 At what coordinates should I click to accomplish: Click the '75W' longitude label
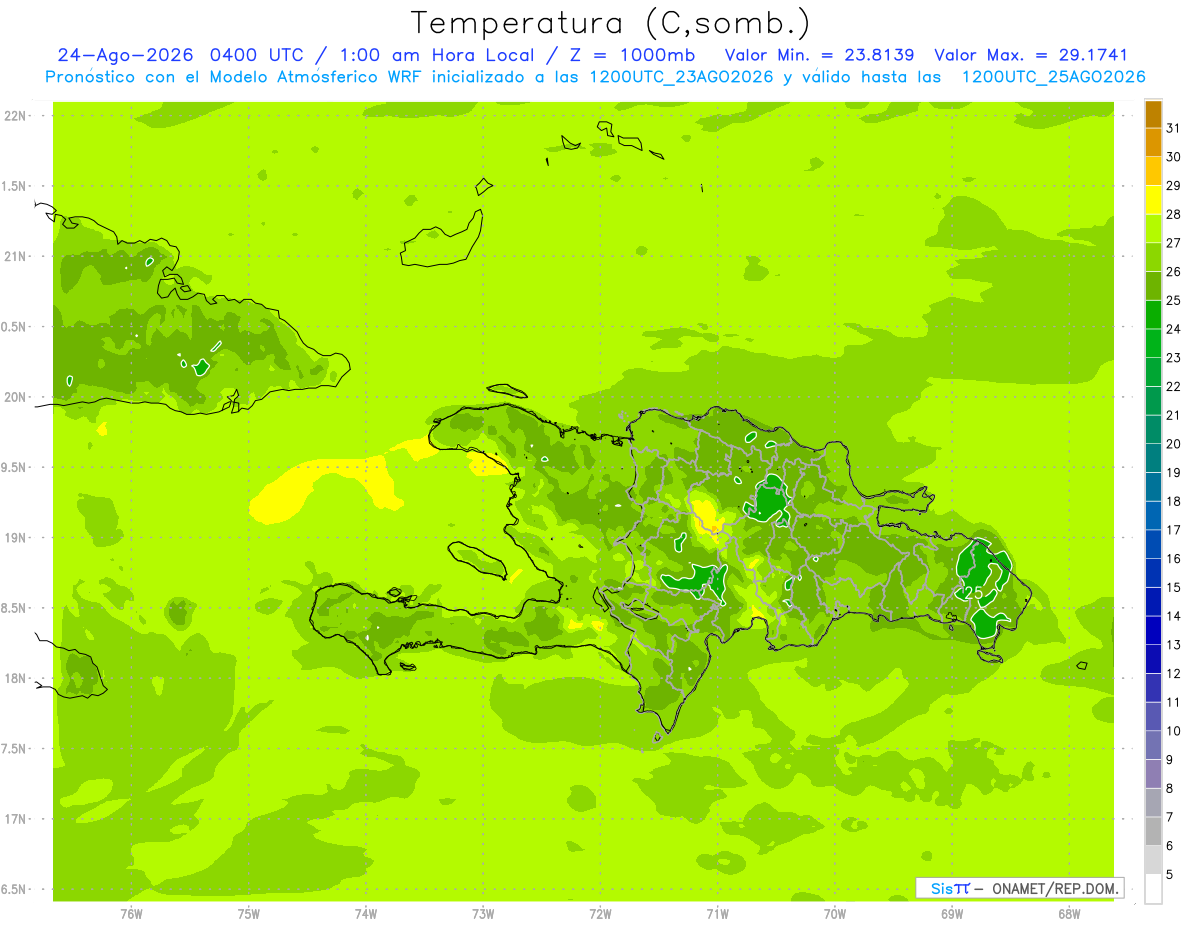[248, 914]
